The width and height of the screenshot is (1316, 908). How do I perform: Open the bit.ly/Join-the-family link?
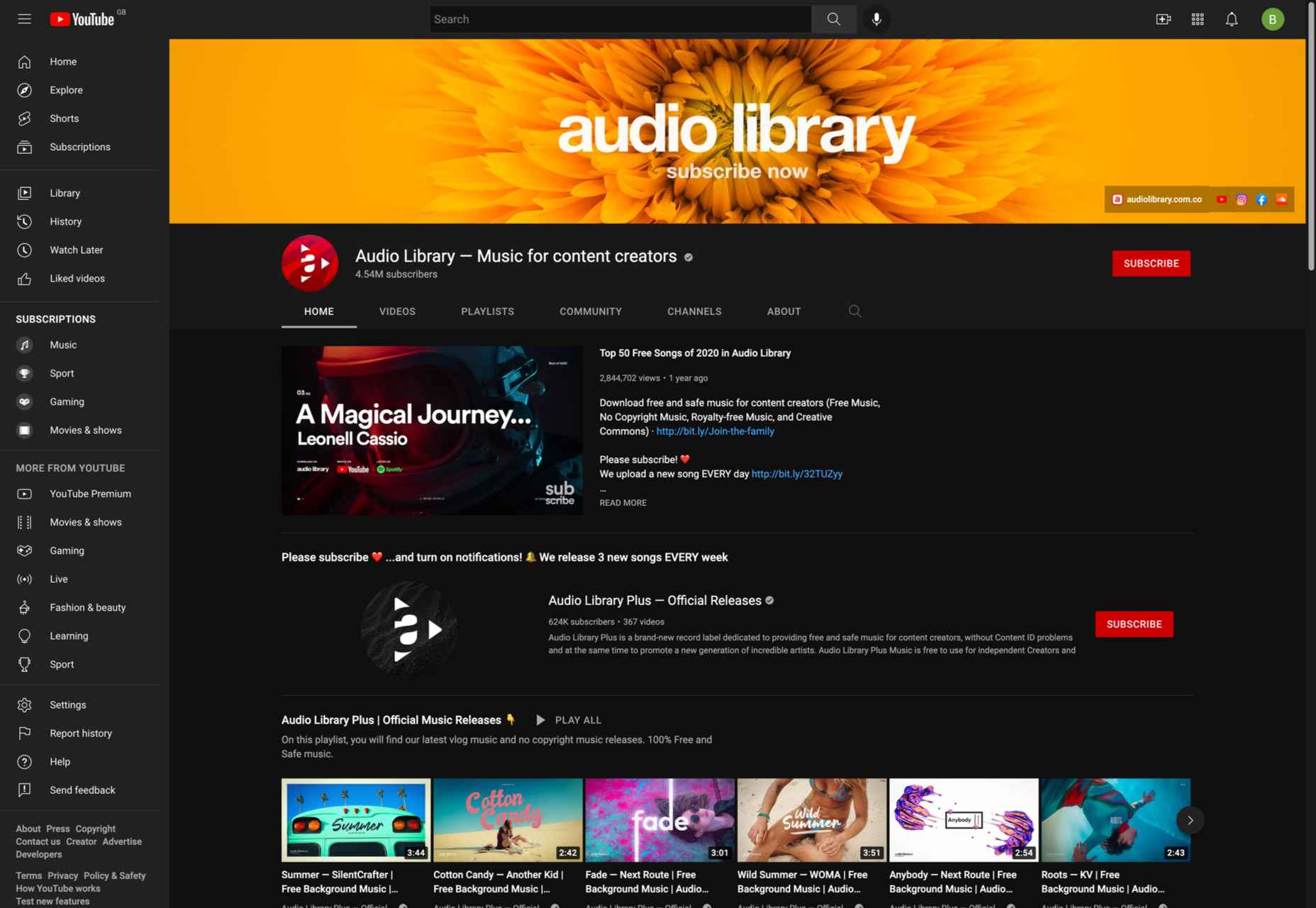(715, 431)
